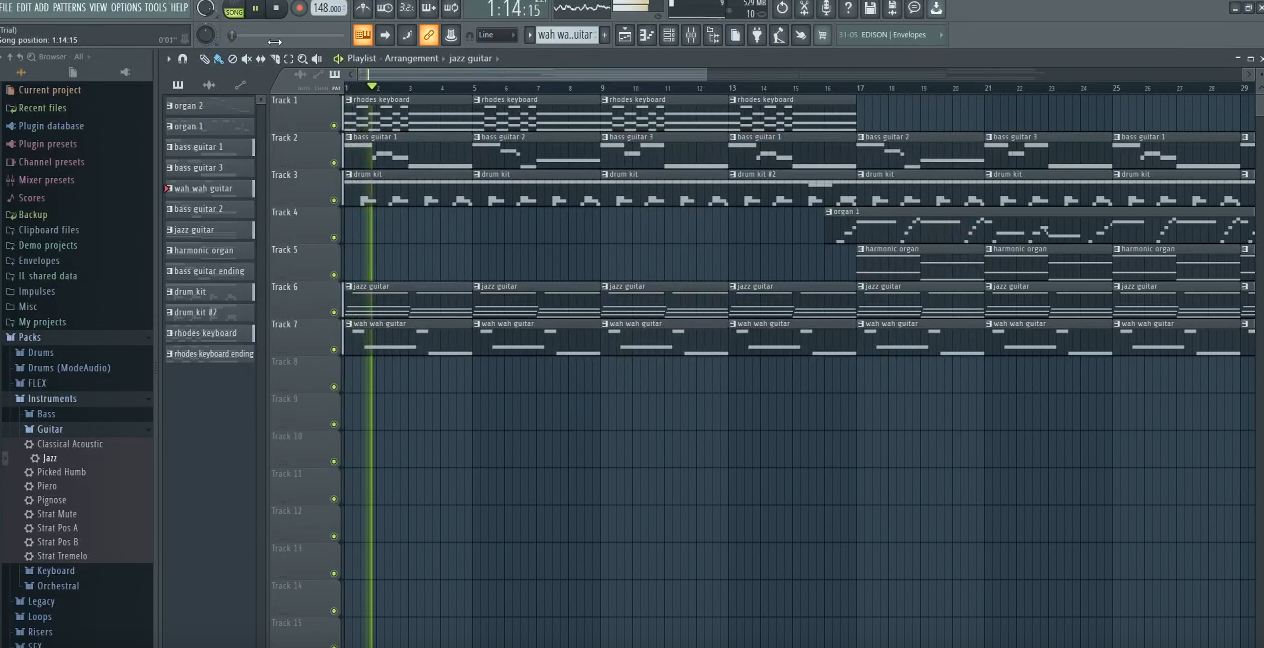Select the Paint brush tool in playlist
1264x648 pixels.
coord(219,59)
